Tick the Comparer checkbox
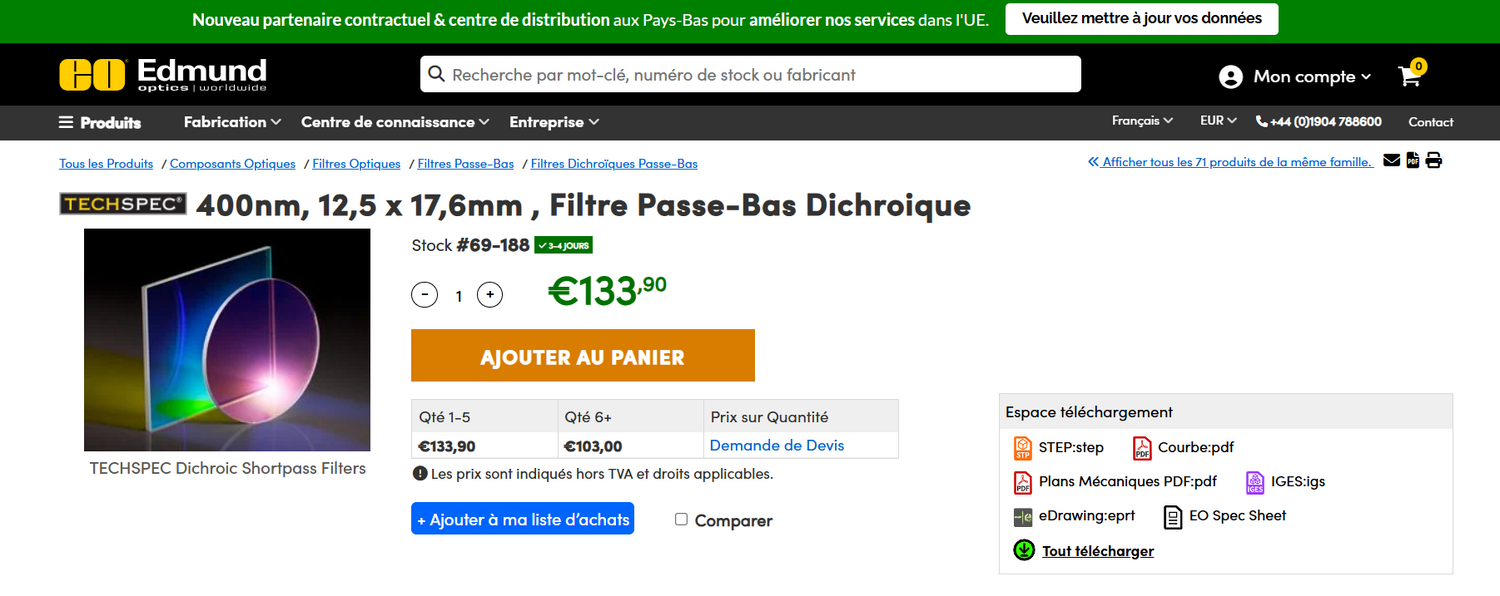1500x596 pixels. [681, 520]
